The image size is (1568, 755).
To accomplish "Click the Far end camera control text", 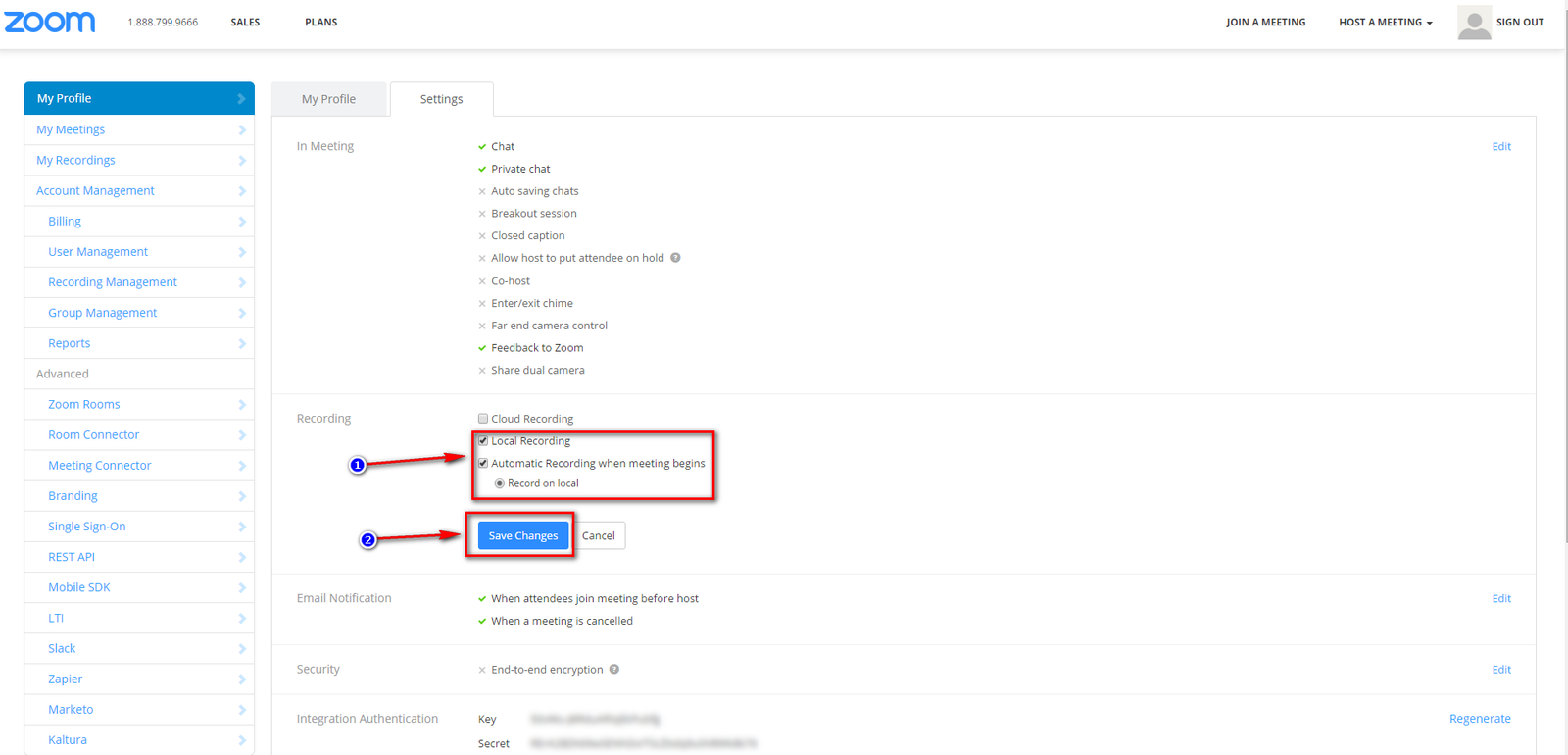I will [550, 326].
